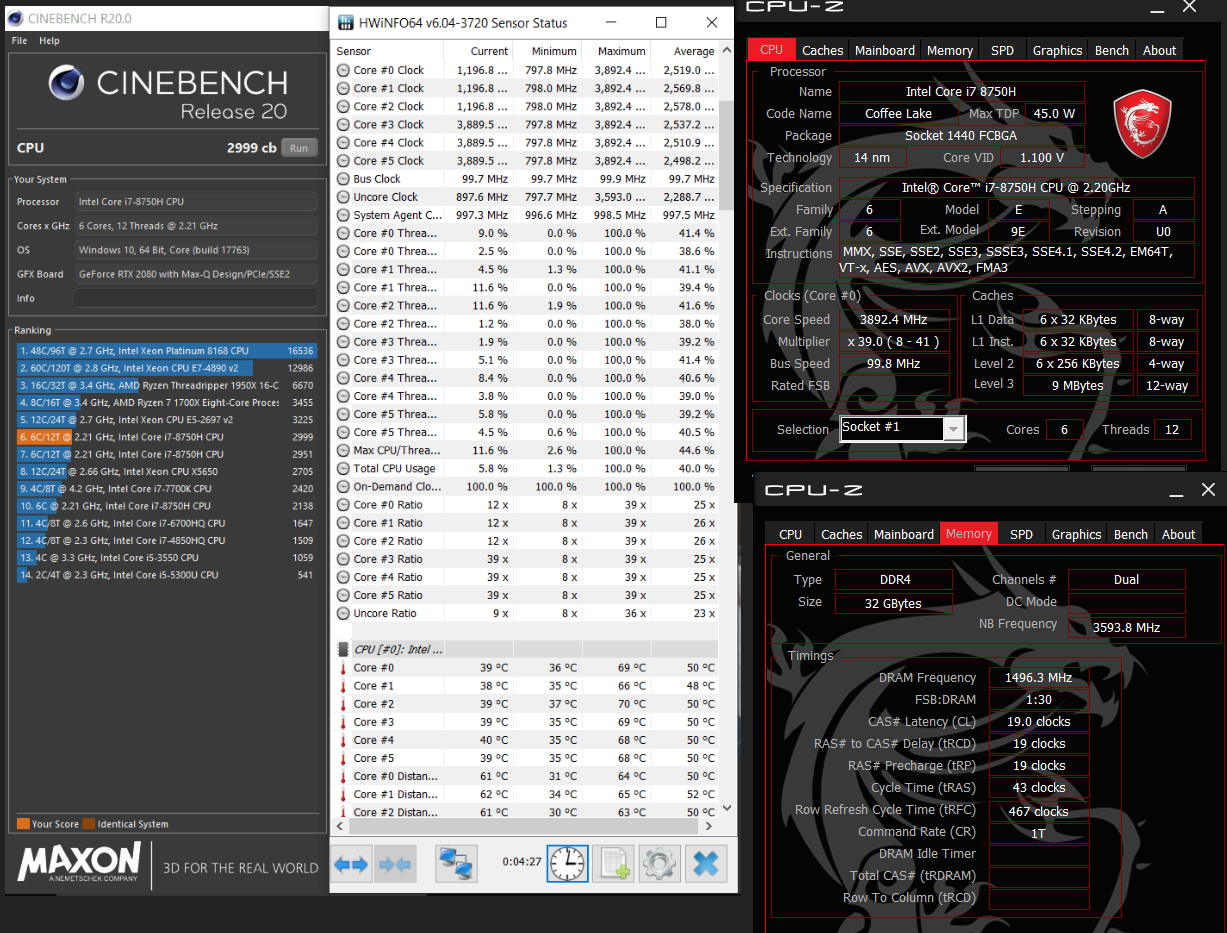Switch to Mainboard tab in CPU-Z processor window
This screenshot has width=1227, height=933.
pyautogui.click(x=884, y=50)
